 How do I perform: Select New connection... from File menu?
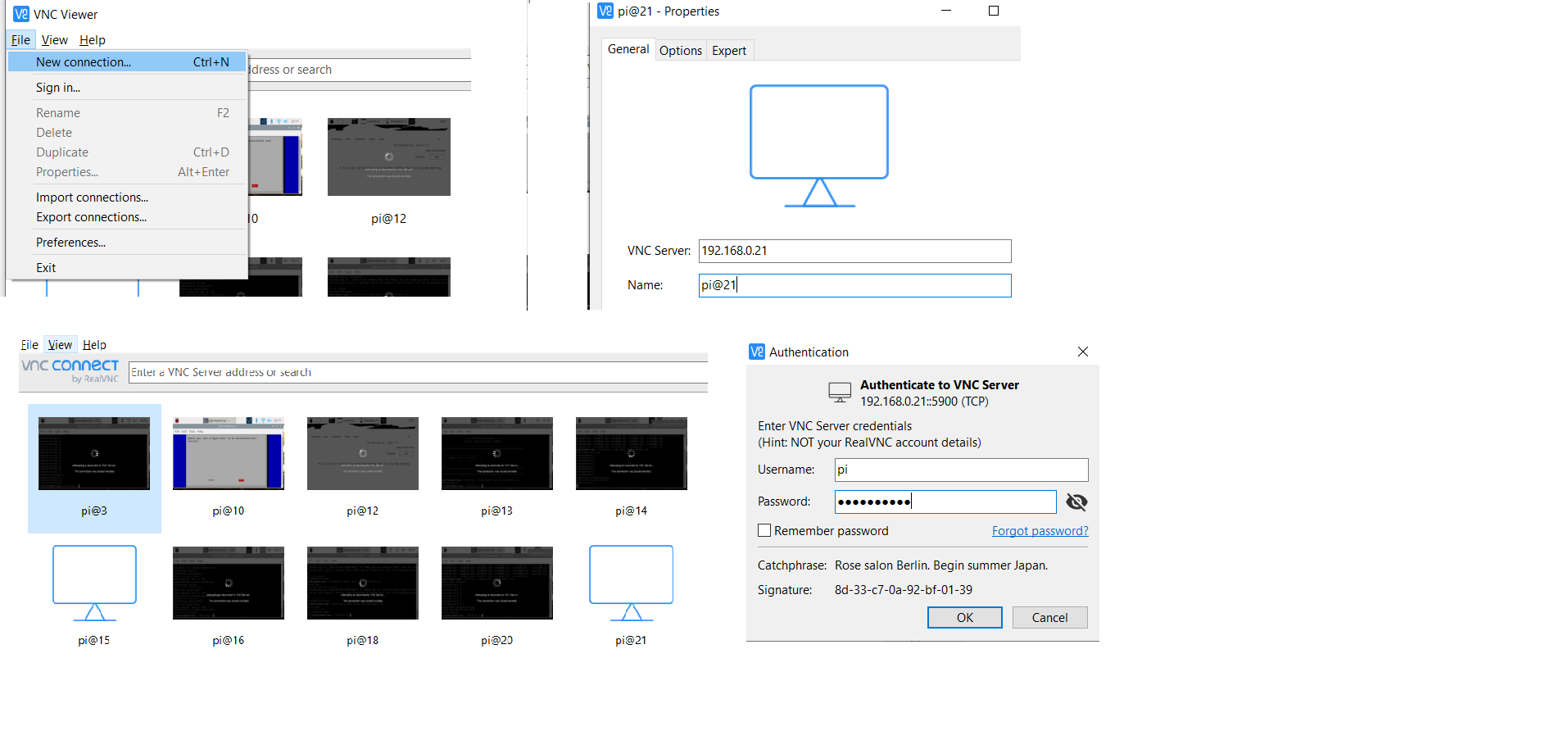click(84, 62)
